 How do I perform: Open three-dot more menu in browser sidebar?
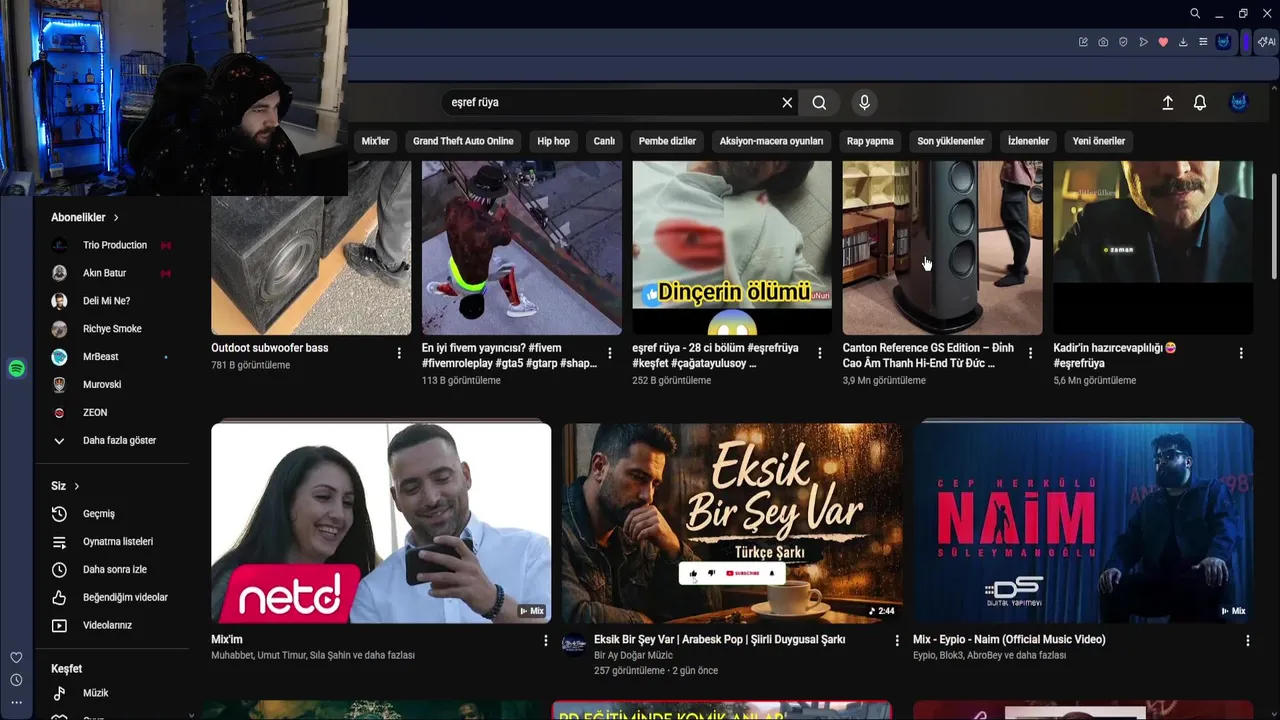click(16, 703)
